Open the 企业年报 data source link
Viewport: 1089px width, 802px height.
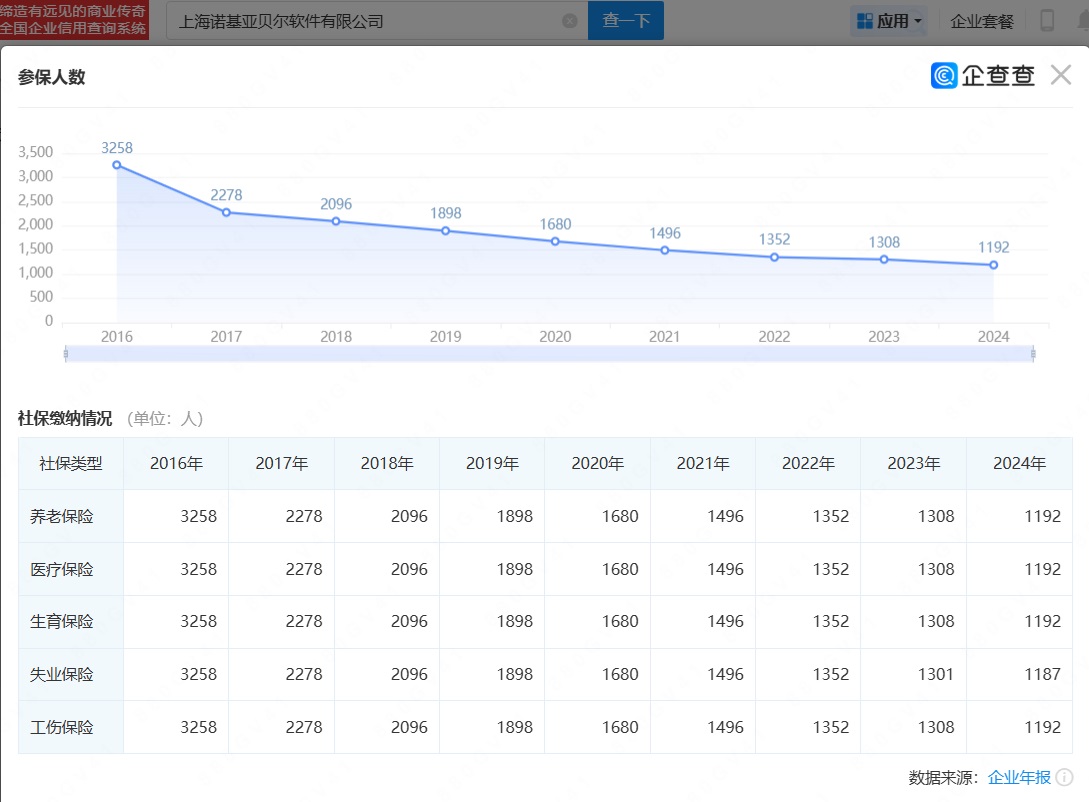[x=1019, y=778]
